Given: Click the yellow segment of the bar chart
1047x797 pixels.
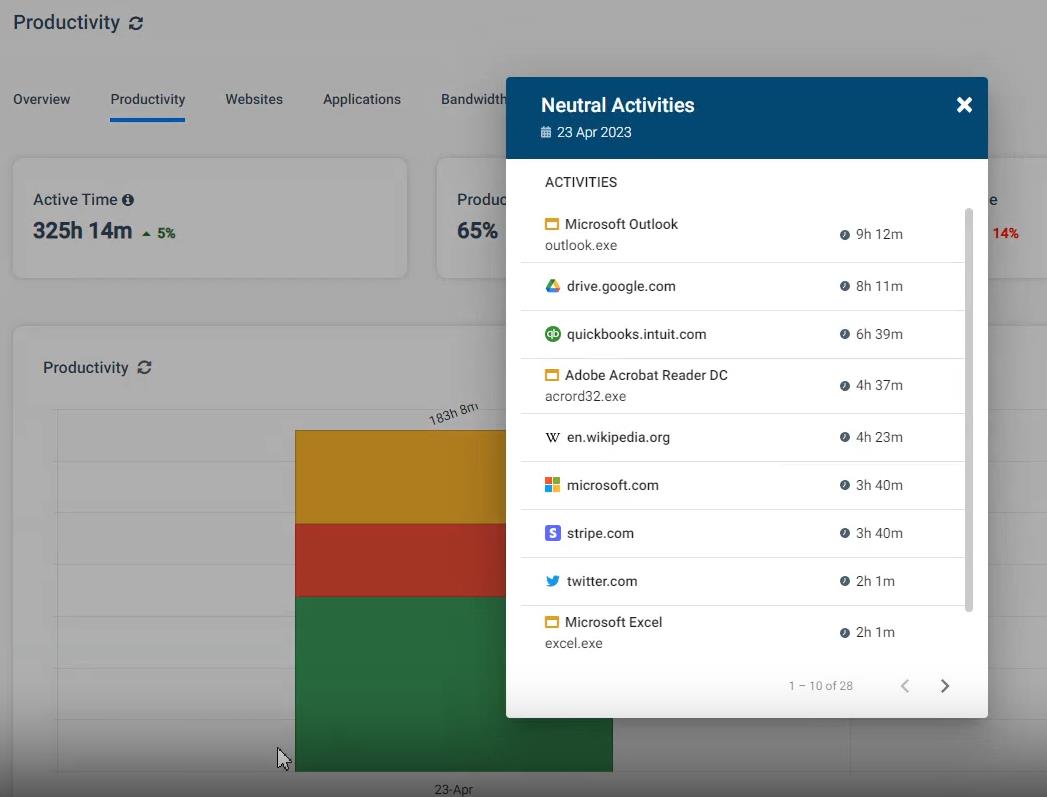Looking at the screenshot, I should coord(400,477).
